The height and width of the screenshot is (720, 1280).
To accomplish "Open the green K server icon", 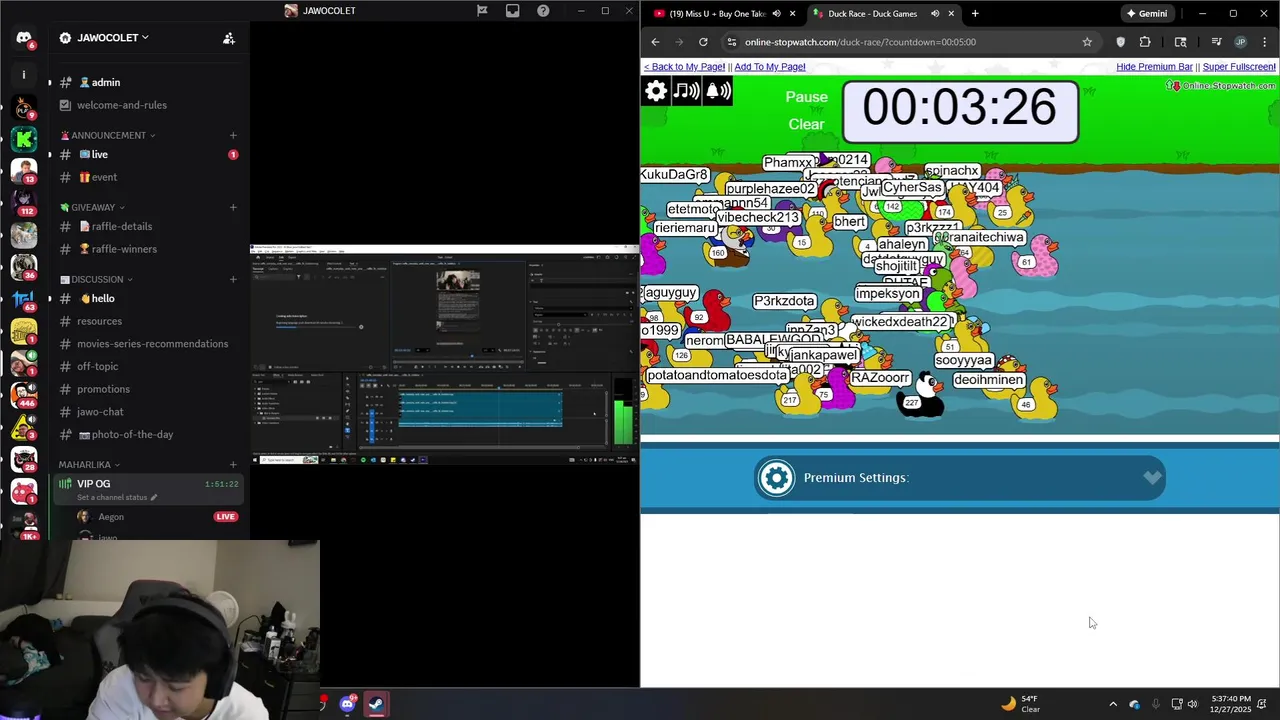I will click(24, 139).
